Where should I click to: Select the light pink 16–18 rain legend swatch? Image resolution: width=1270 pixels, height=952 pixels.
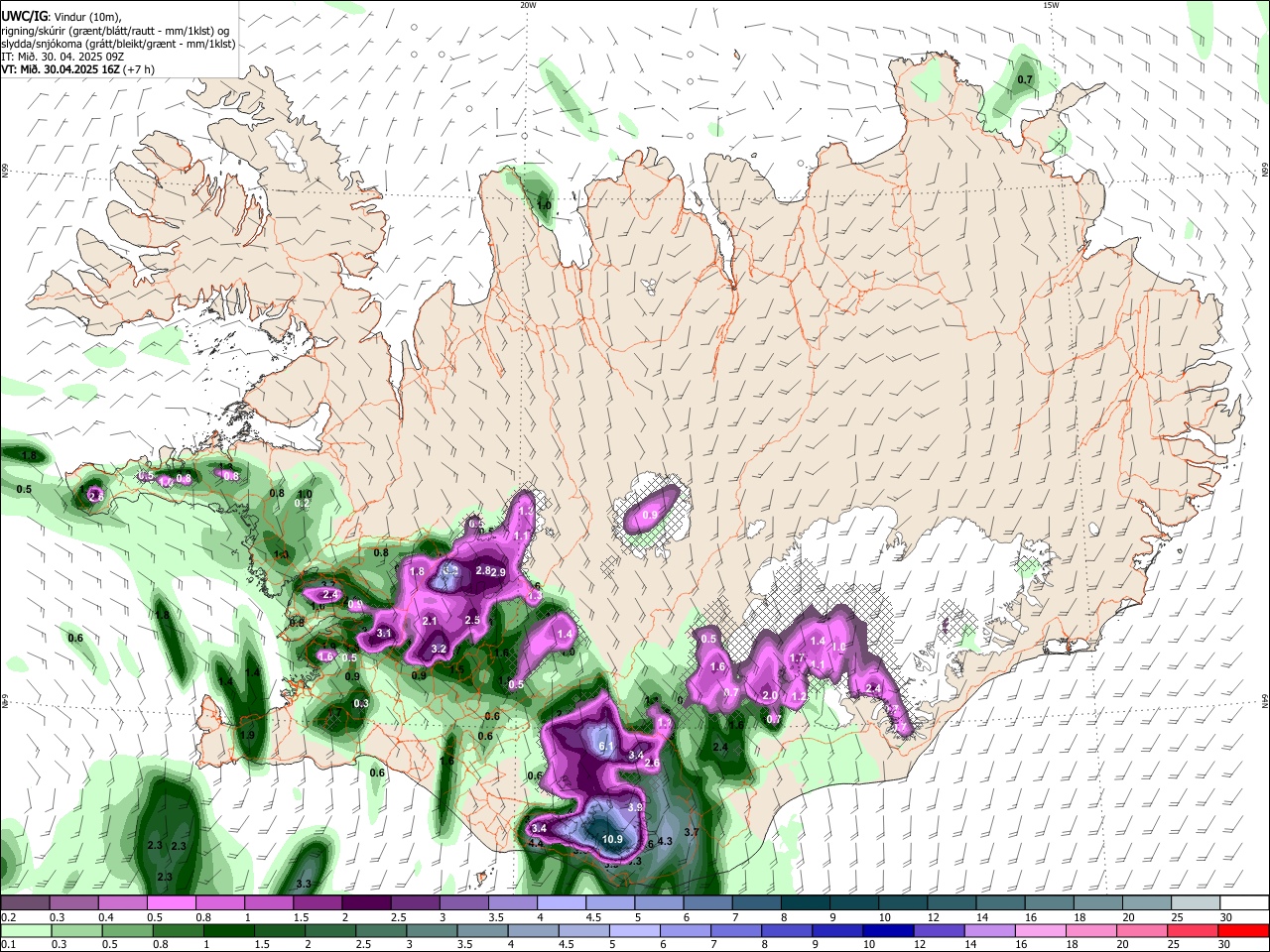pos(1040,931)
